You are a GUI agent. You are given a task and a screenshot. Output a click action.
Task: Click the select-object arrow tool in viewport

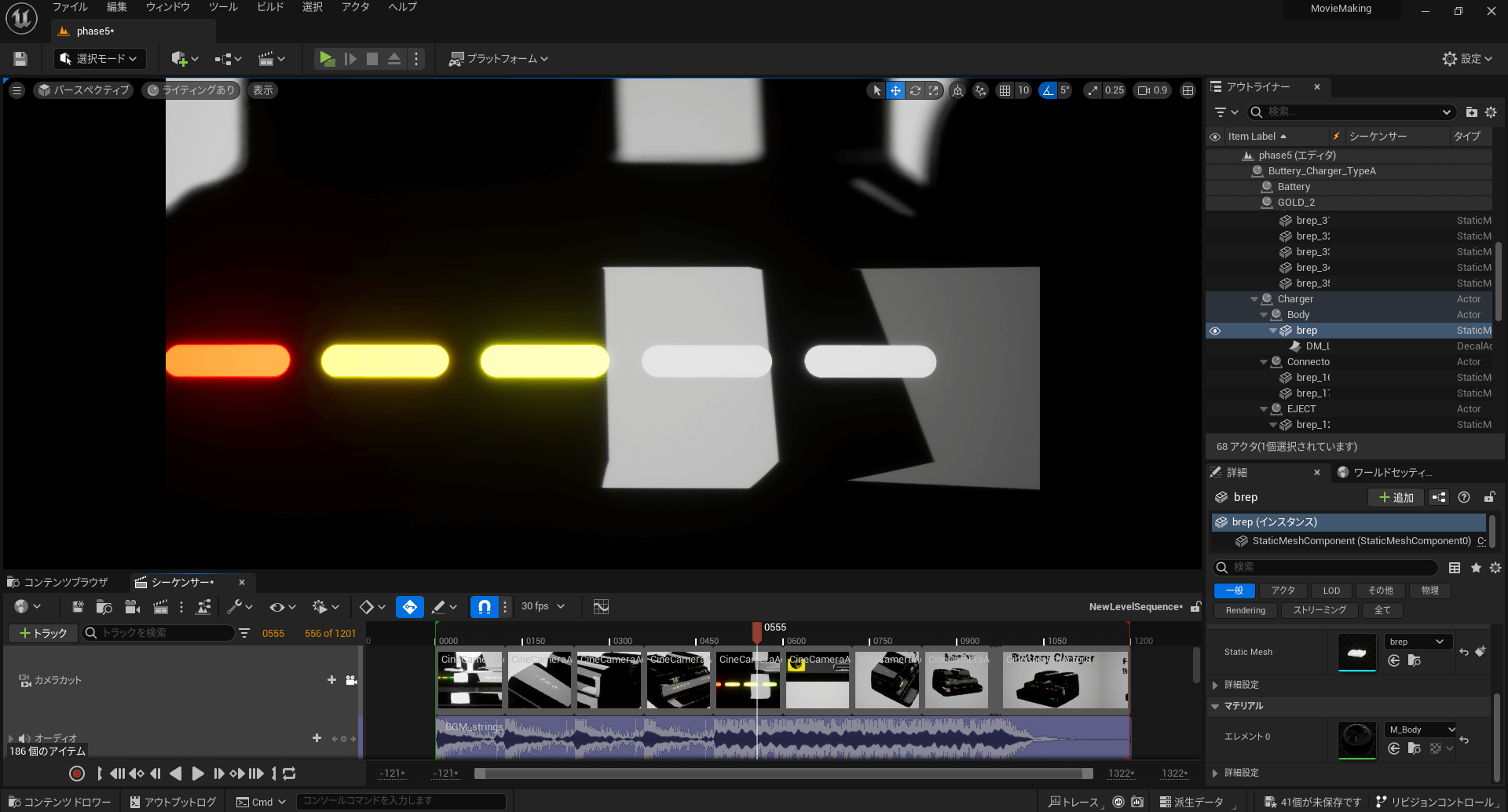[x=877, y=90]
